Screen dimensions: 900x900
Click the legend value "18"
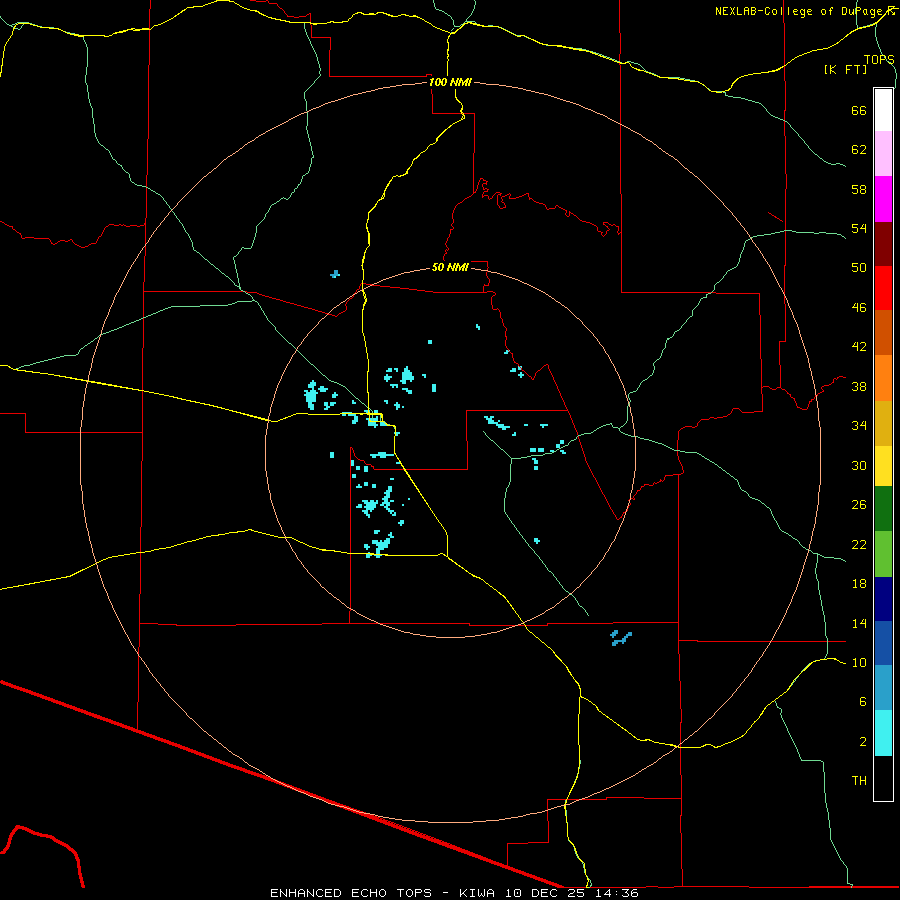[x=859, y=584]
